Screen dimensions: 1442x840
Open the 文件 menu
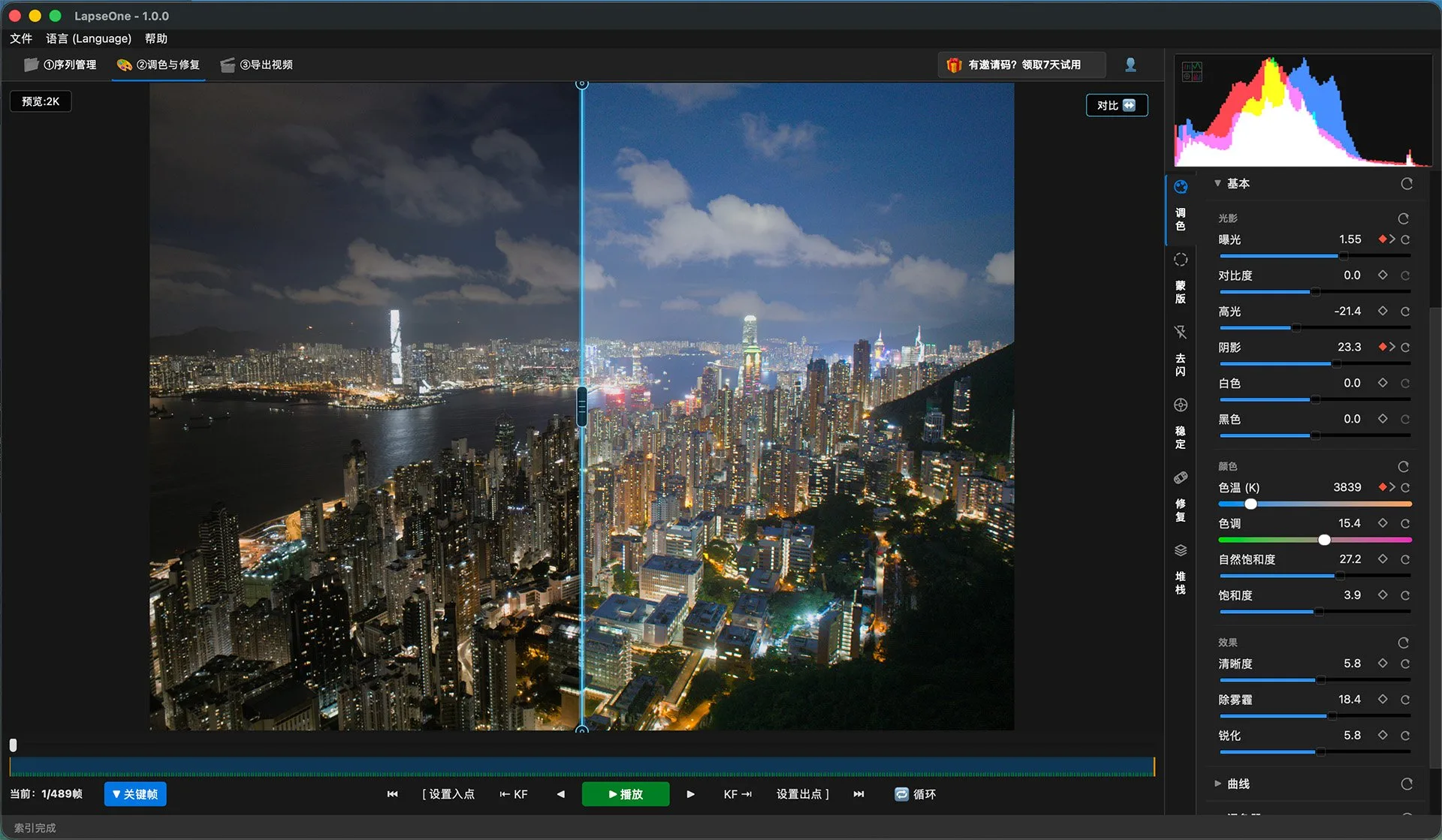pos(21,38)
